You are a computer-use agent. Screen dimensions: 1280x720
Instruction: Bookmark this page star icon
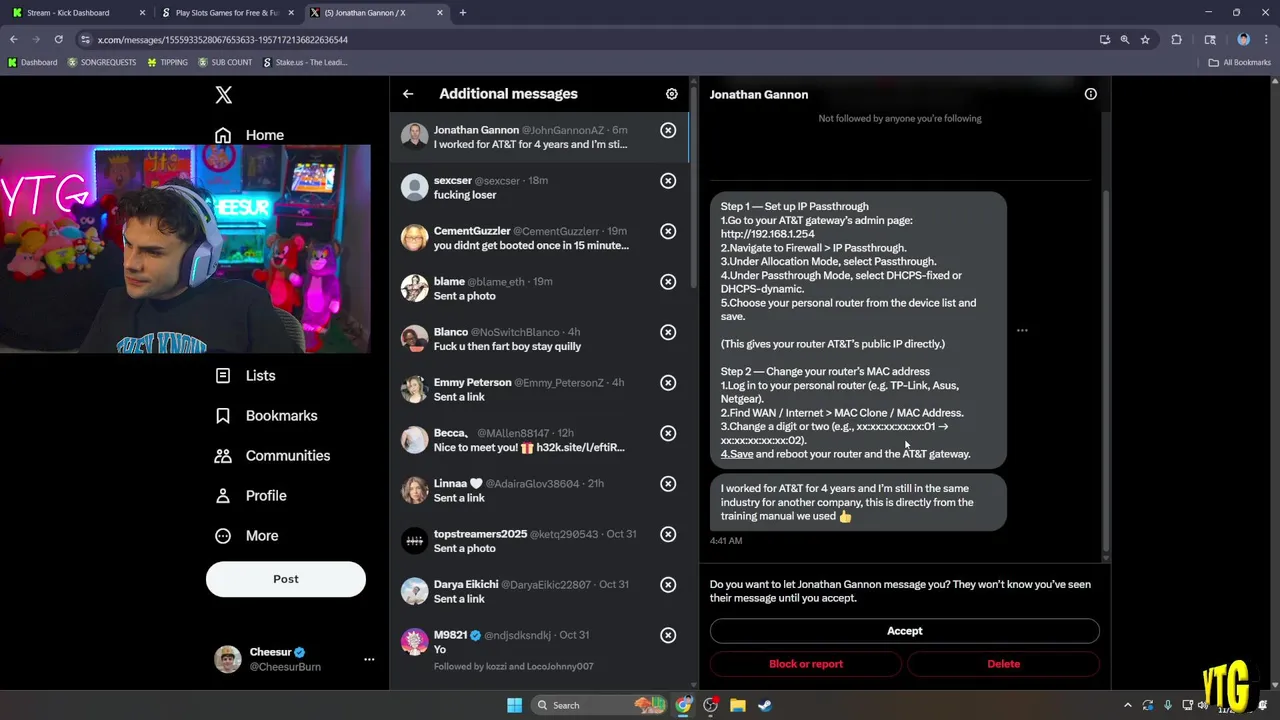(x=1145, y=39)
